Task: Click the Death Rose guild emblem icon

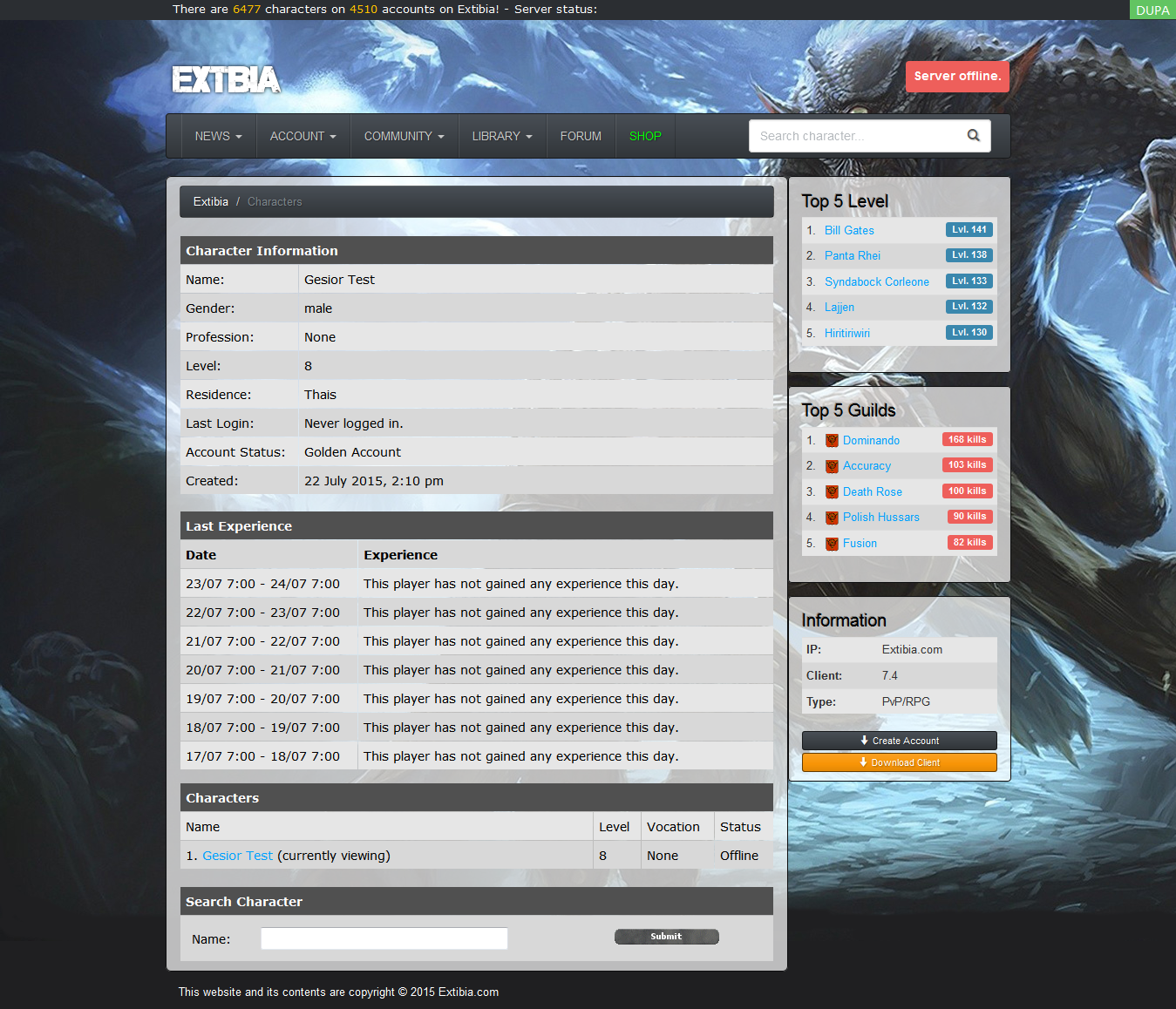Action: [832, 492]
